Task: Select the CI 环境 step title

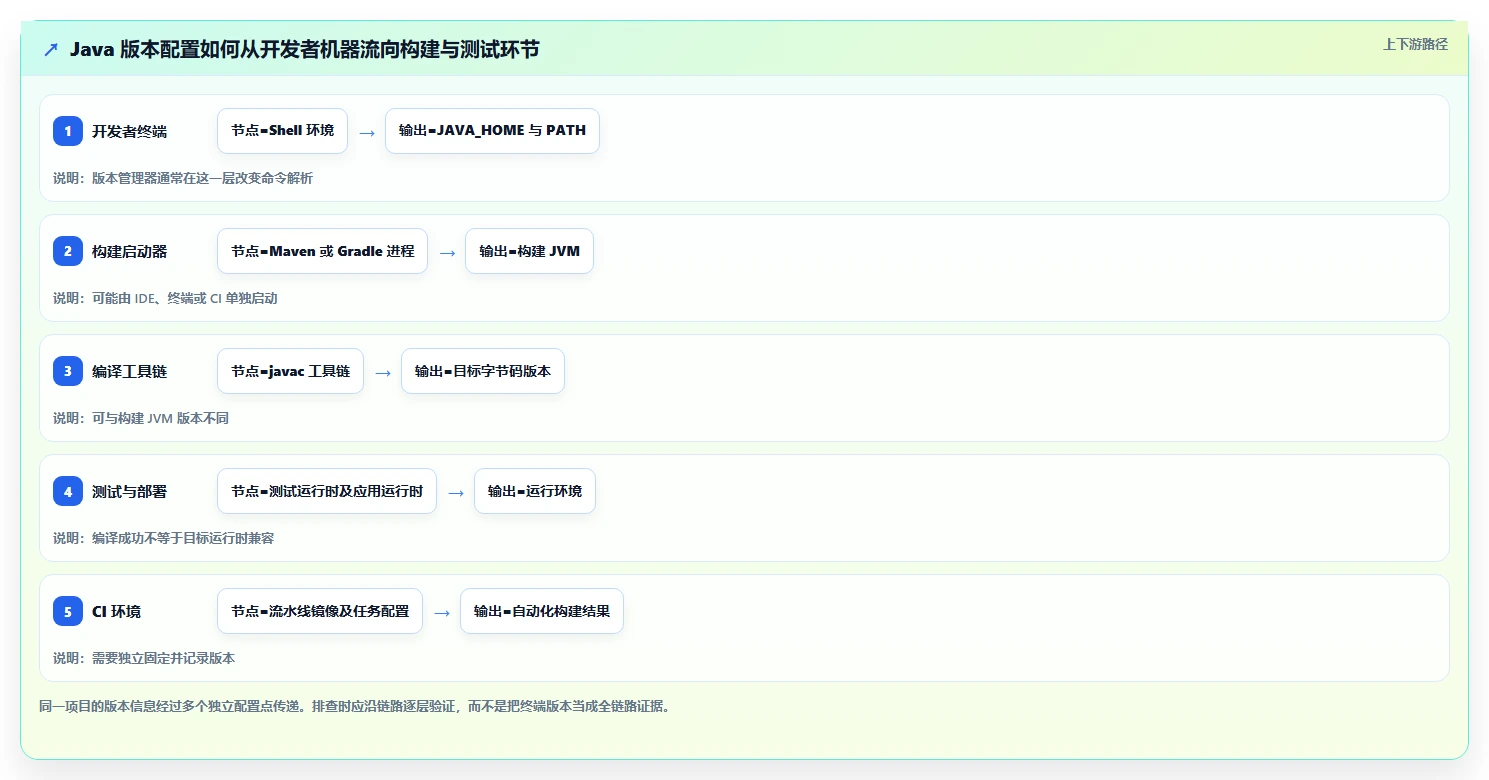Action: [117, 611]
